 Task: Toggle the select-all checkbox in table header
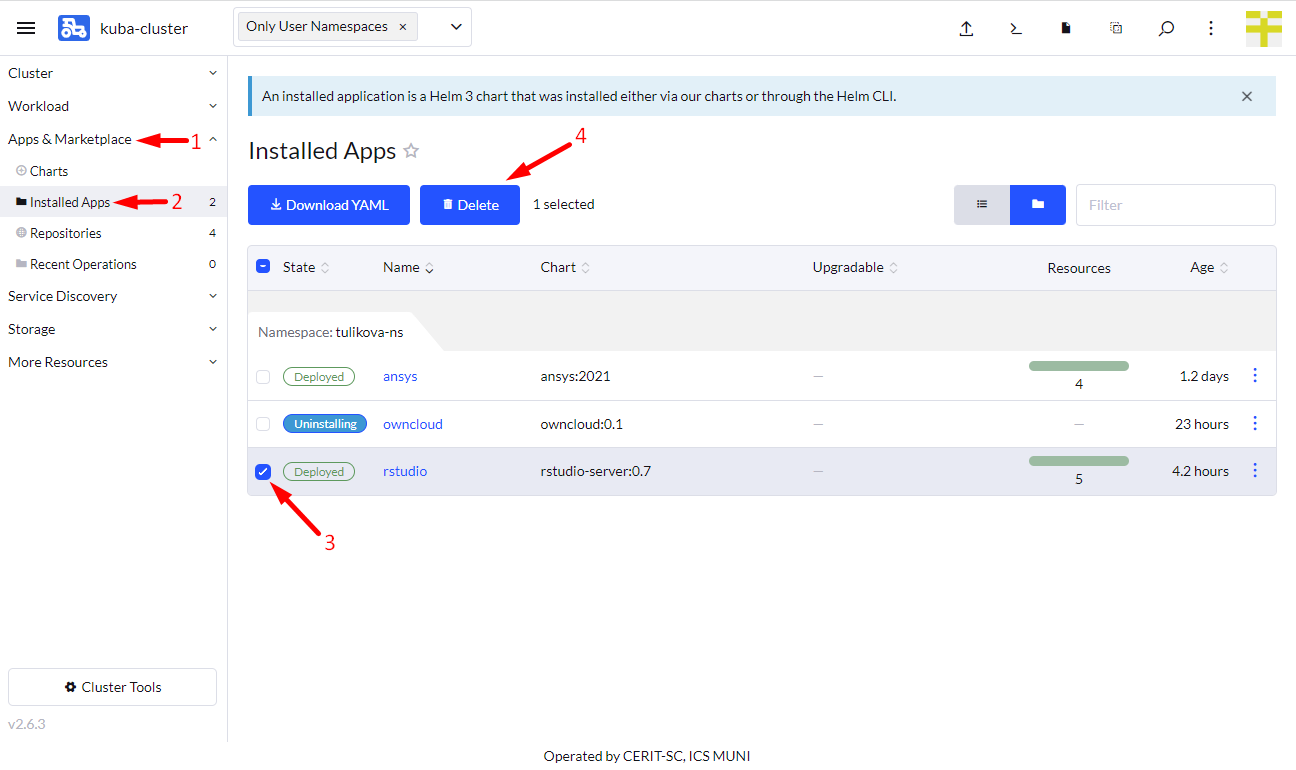point(263,267)
